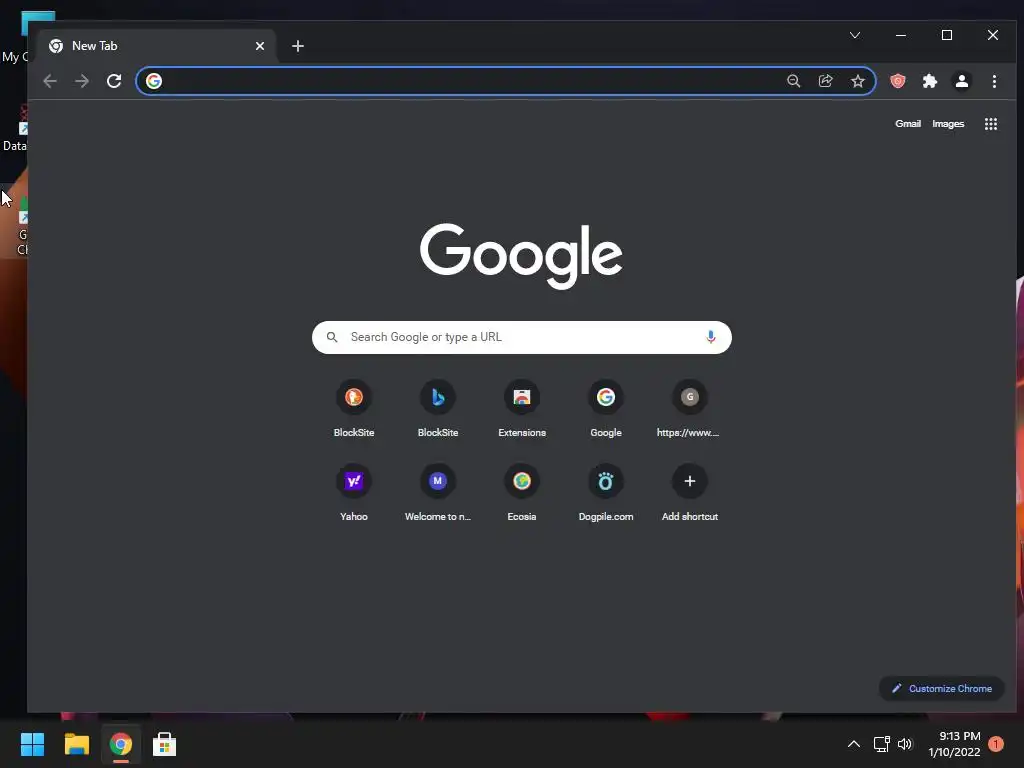Open the notification badge showing 1
The width and height of the screenshot is (1024, 768).
(996, 744)
